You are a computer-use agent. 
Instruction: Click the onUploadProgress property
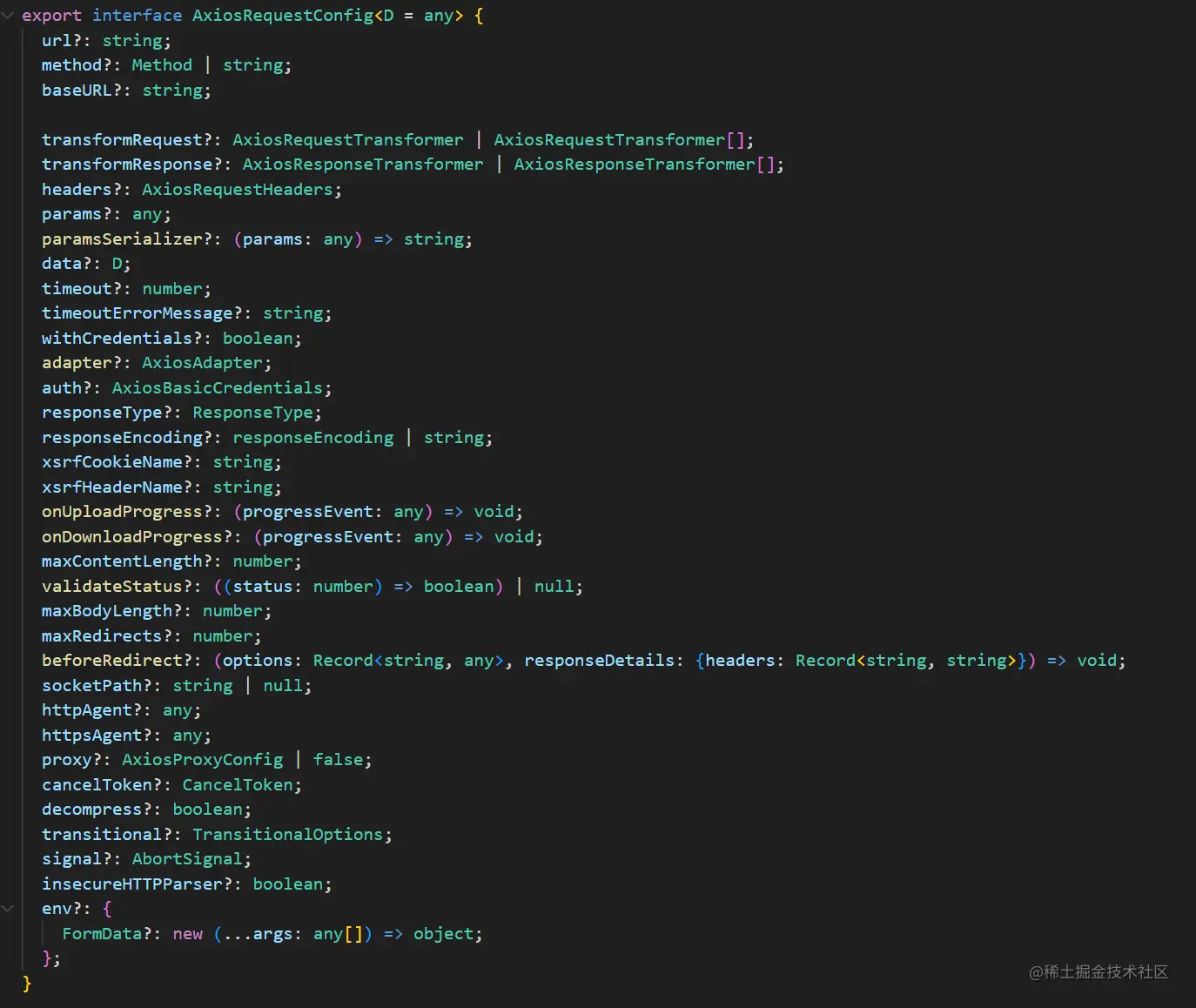[x=122, y=512]
